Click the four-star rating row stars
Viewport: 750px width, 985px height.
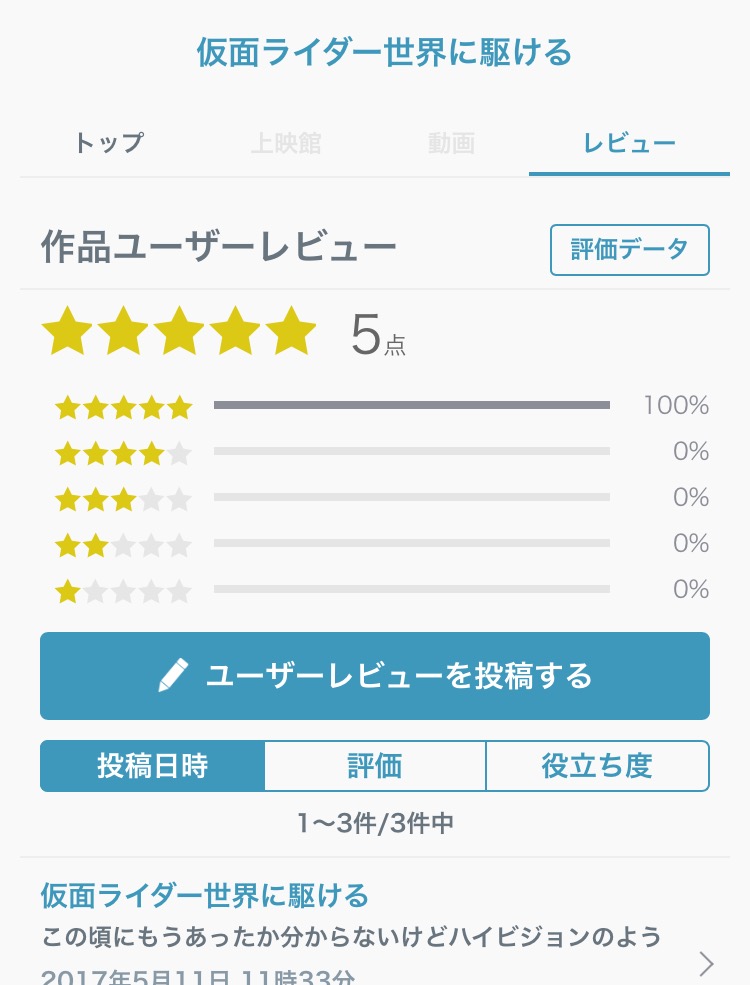click(123, 453)
